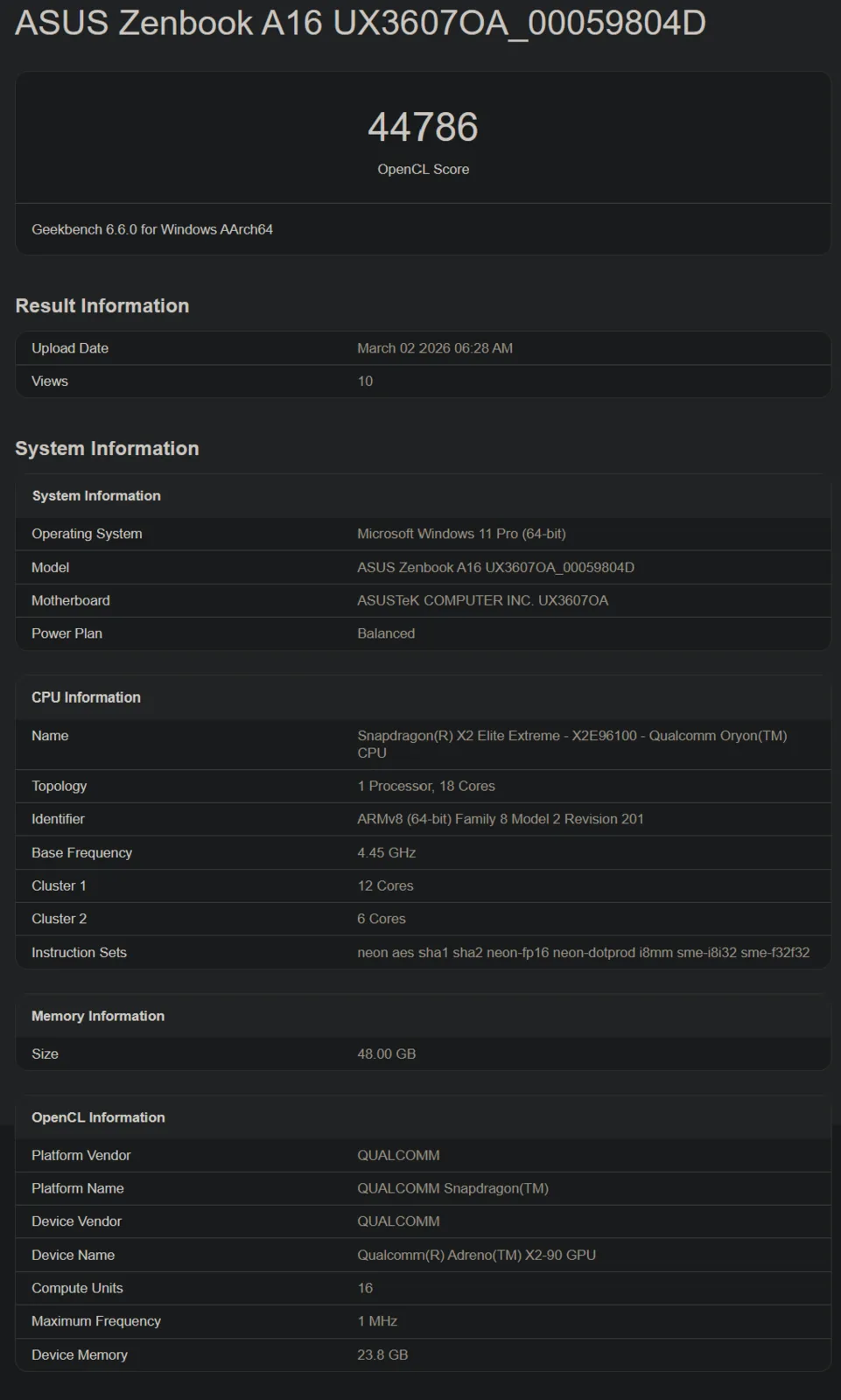Click the upload date March 02 2026 value
841x1400 pixels.
tap(434, 348)
